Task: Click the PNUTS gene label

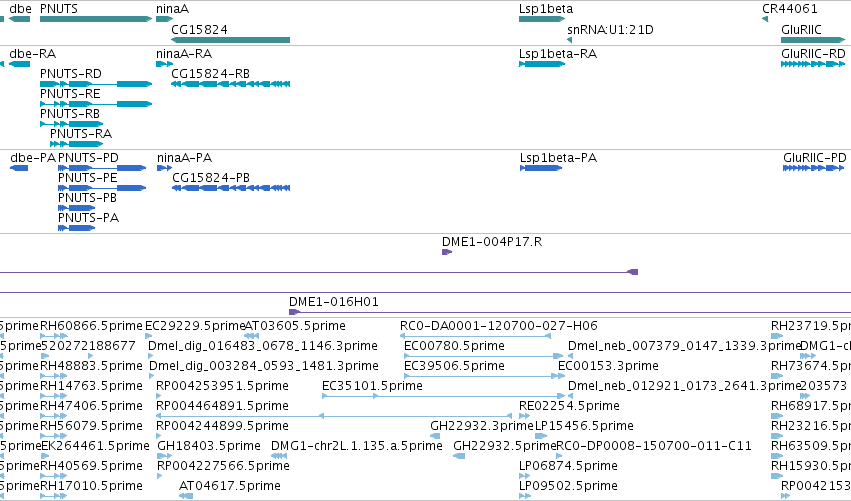Action: pyautogui.click(x=59, y=9)
